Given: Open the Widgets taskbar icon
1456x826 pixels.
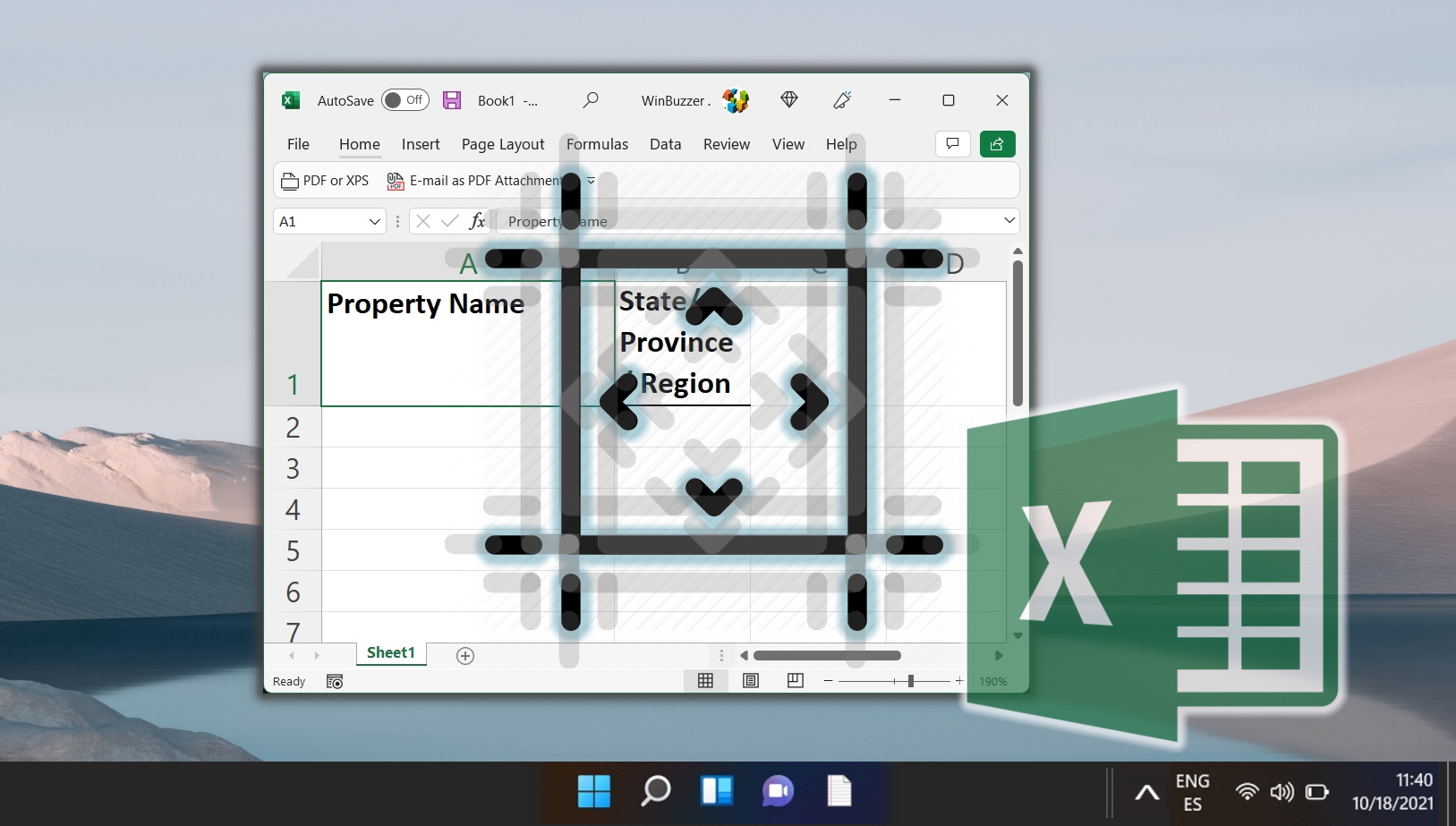Looking at the screenshot, I should 717,791.
